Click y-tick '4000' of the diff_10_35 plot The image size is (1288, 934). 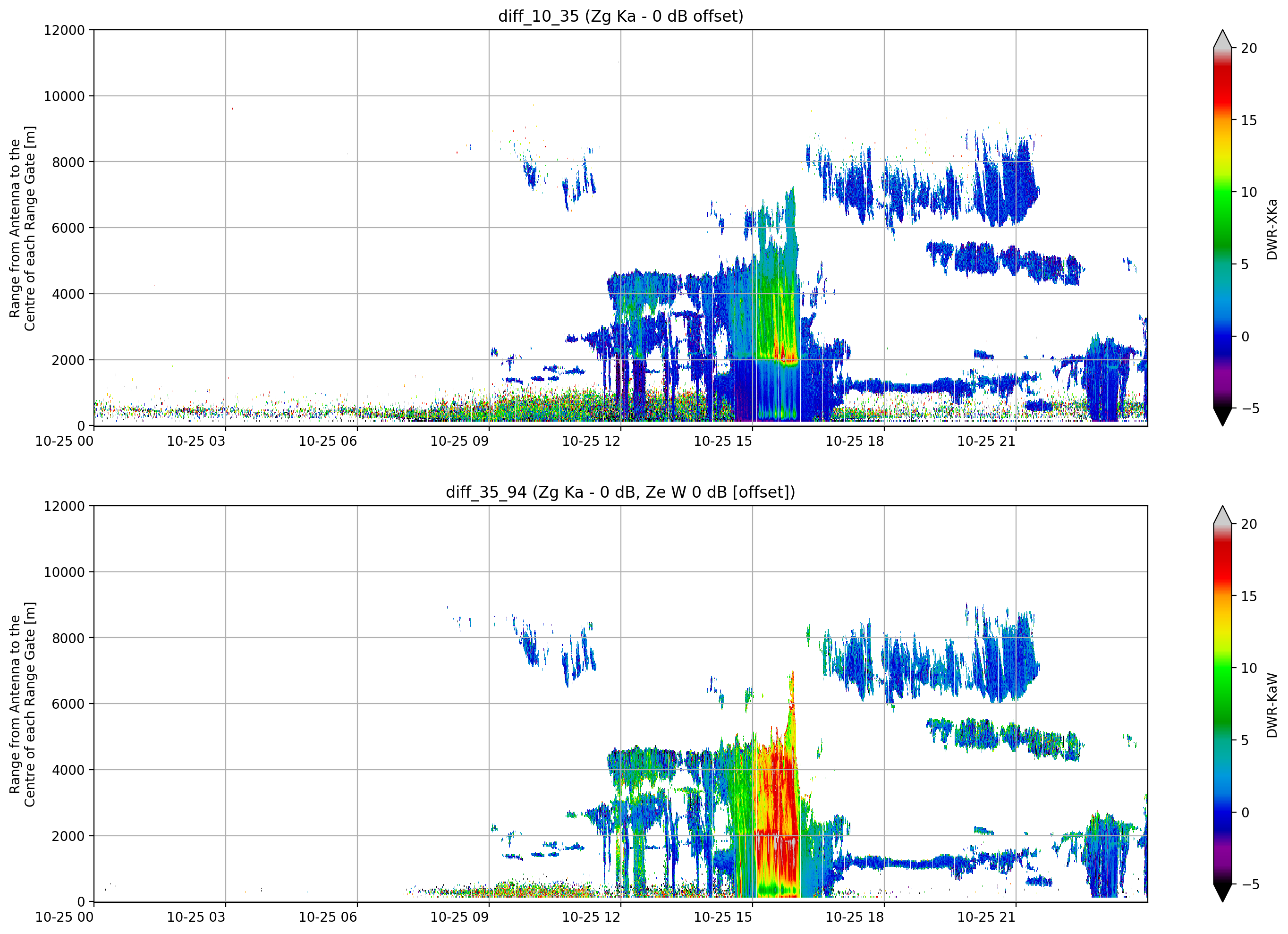pos(68,294)
